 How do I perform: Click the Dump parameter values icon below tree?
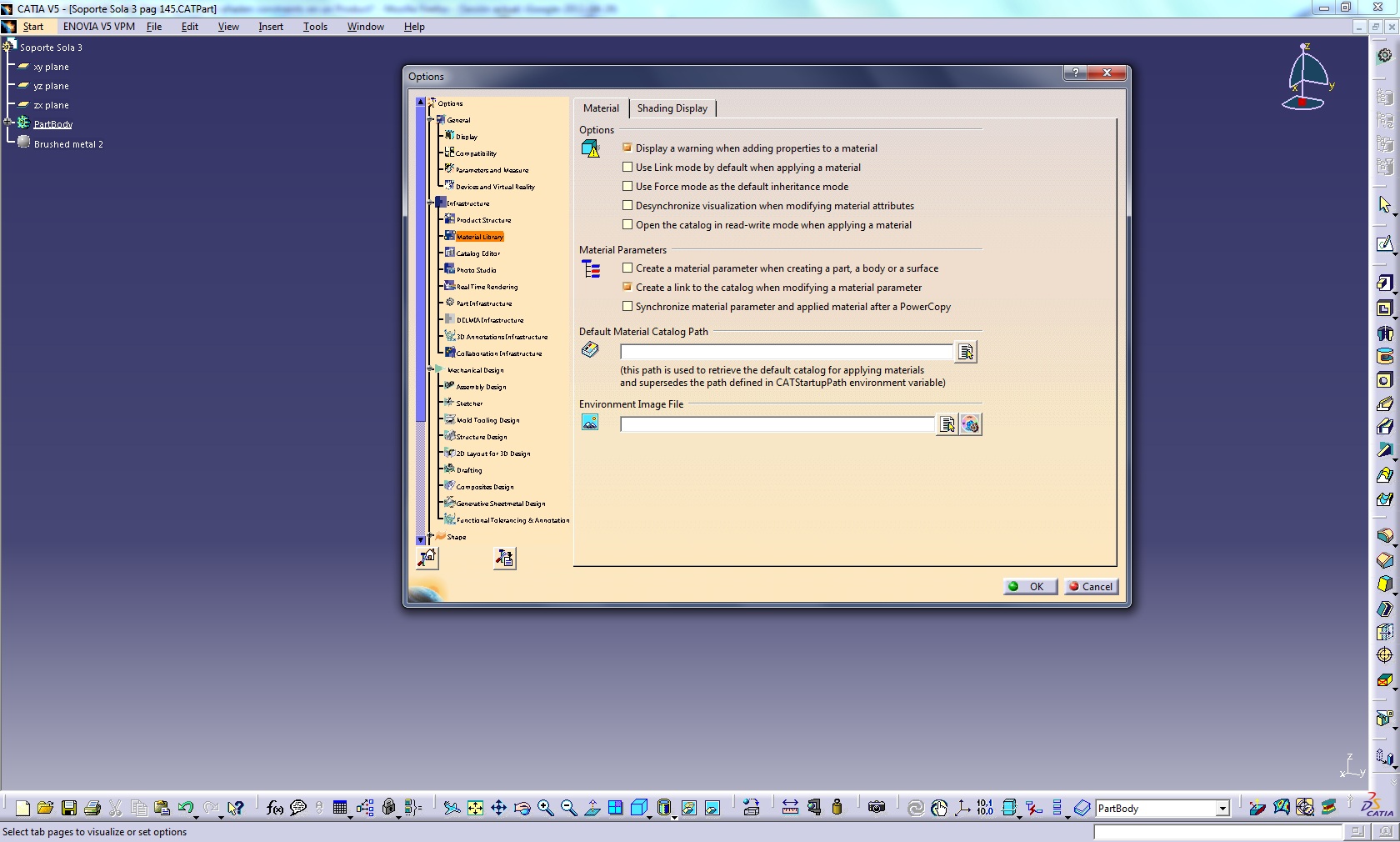pyautogui.click(x=504, y=558)
